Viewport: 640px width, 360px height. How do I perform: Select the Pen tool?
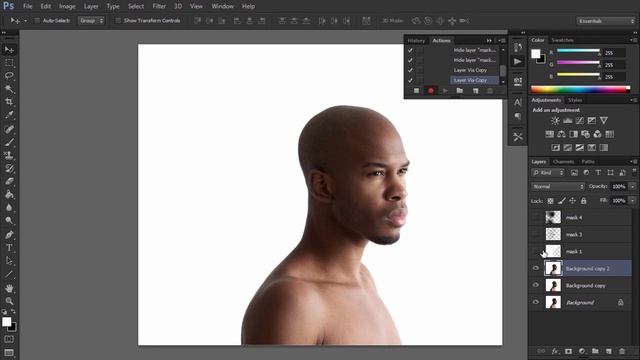point(9,235)
